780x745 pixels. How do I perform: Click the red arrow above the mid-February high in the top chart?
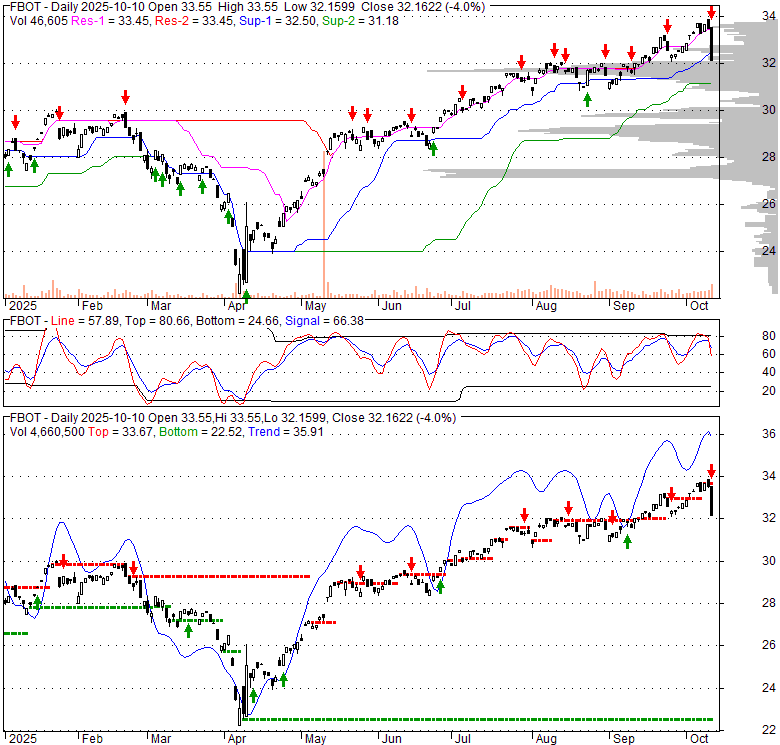point(126,97)
